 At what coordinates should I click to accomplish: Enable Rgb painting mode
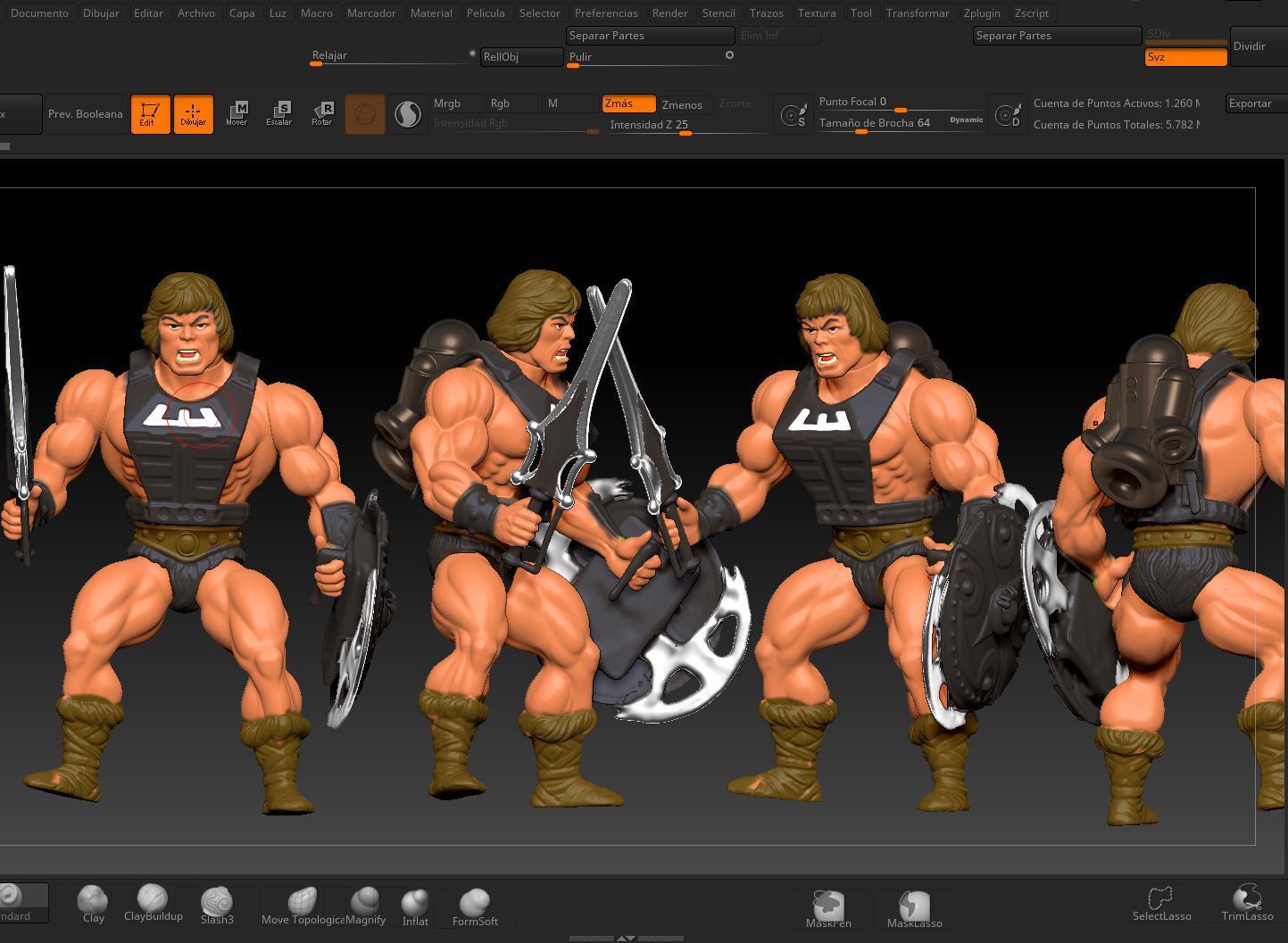click(x=513, y=103)
